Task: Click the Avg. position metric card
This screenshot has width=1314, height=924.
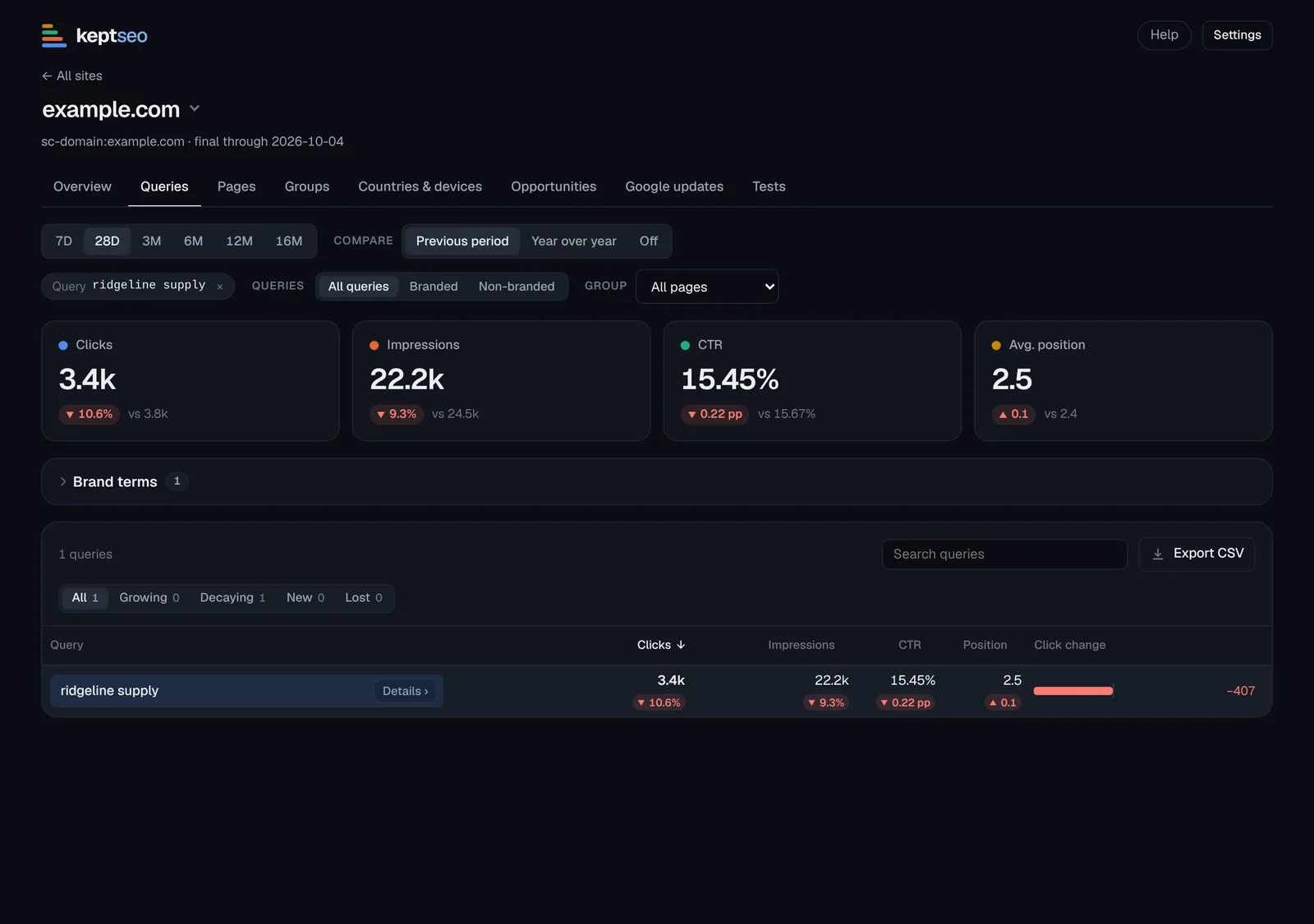Action: [1123, 381]
